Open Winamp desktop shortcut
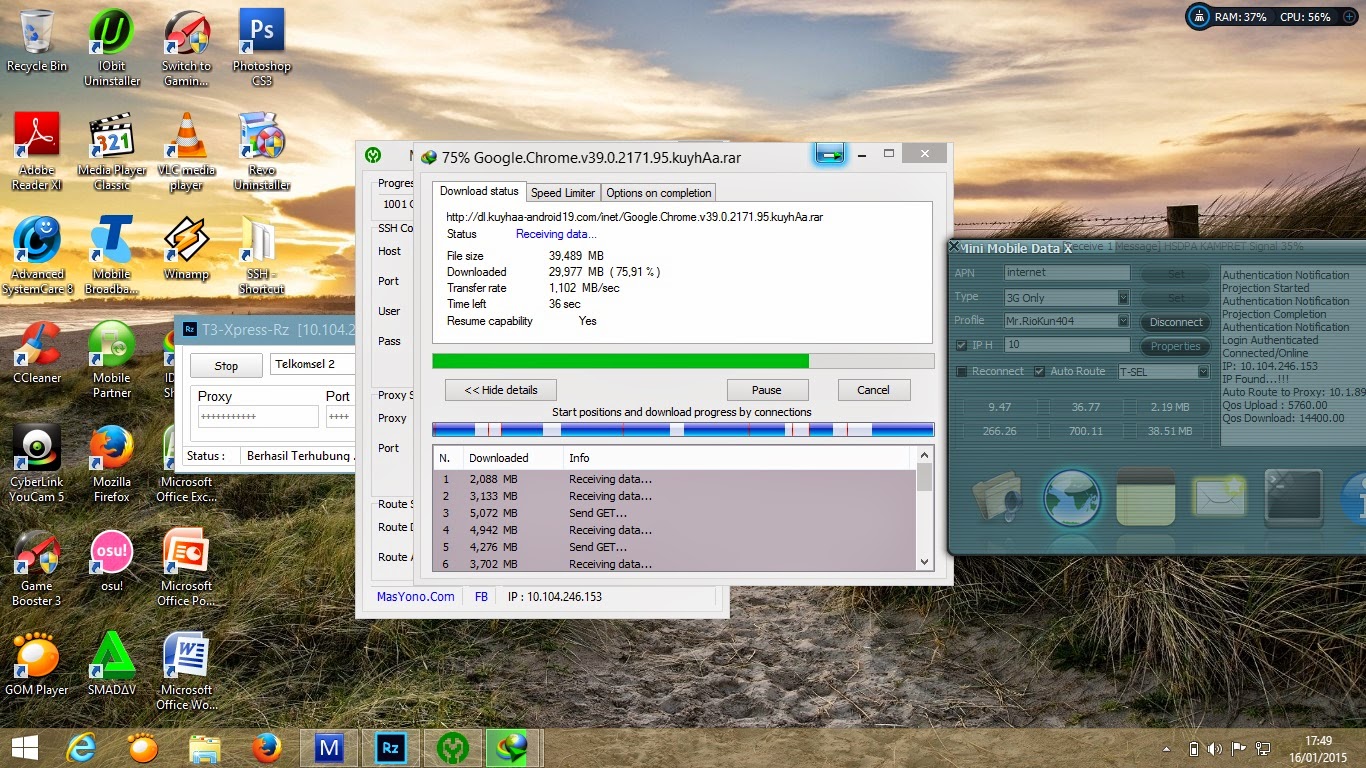 [x=187, y=248]
